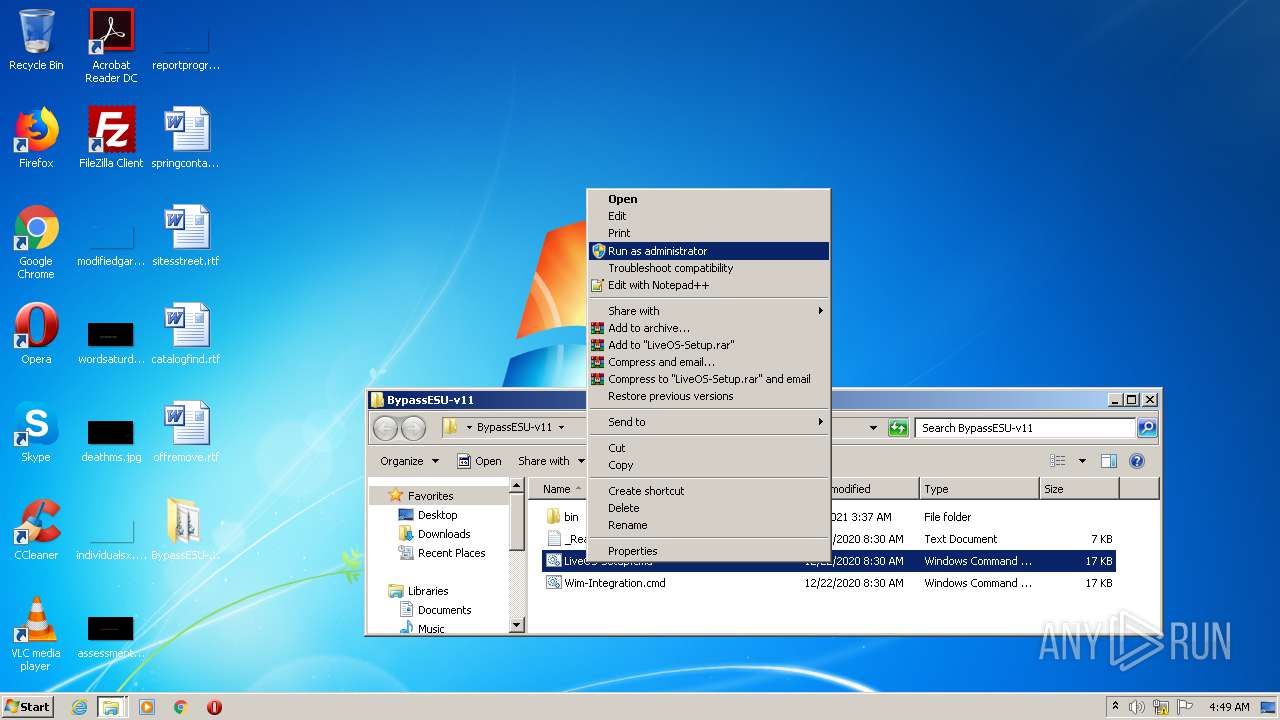Choose Print in context menu
This screenshot has width=1280, height=720.
[709, 233]
